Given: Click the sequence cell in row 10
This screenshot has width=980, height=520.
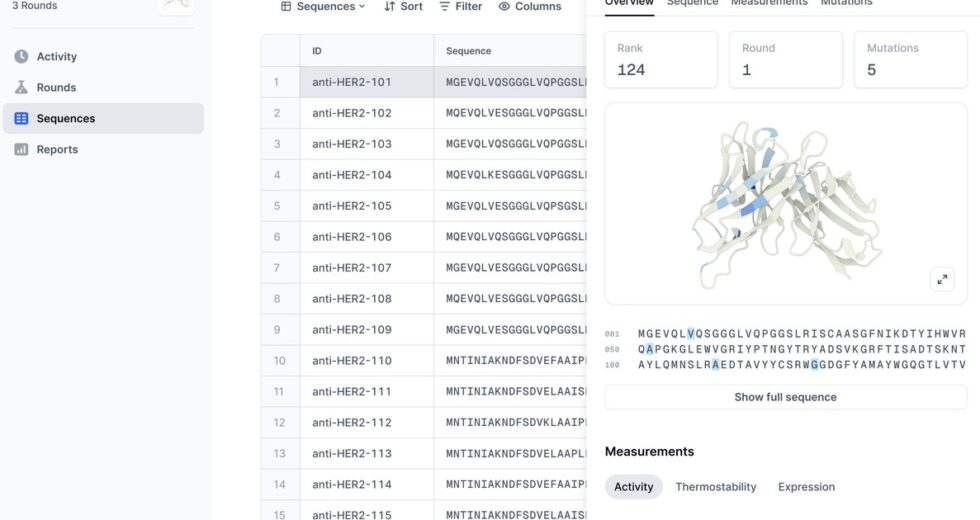Looking at the screenshot, I should pos(510,361).
